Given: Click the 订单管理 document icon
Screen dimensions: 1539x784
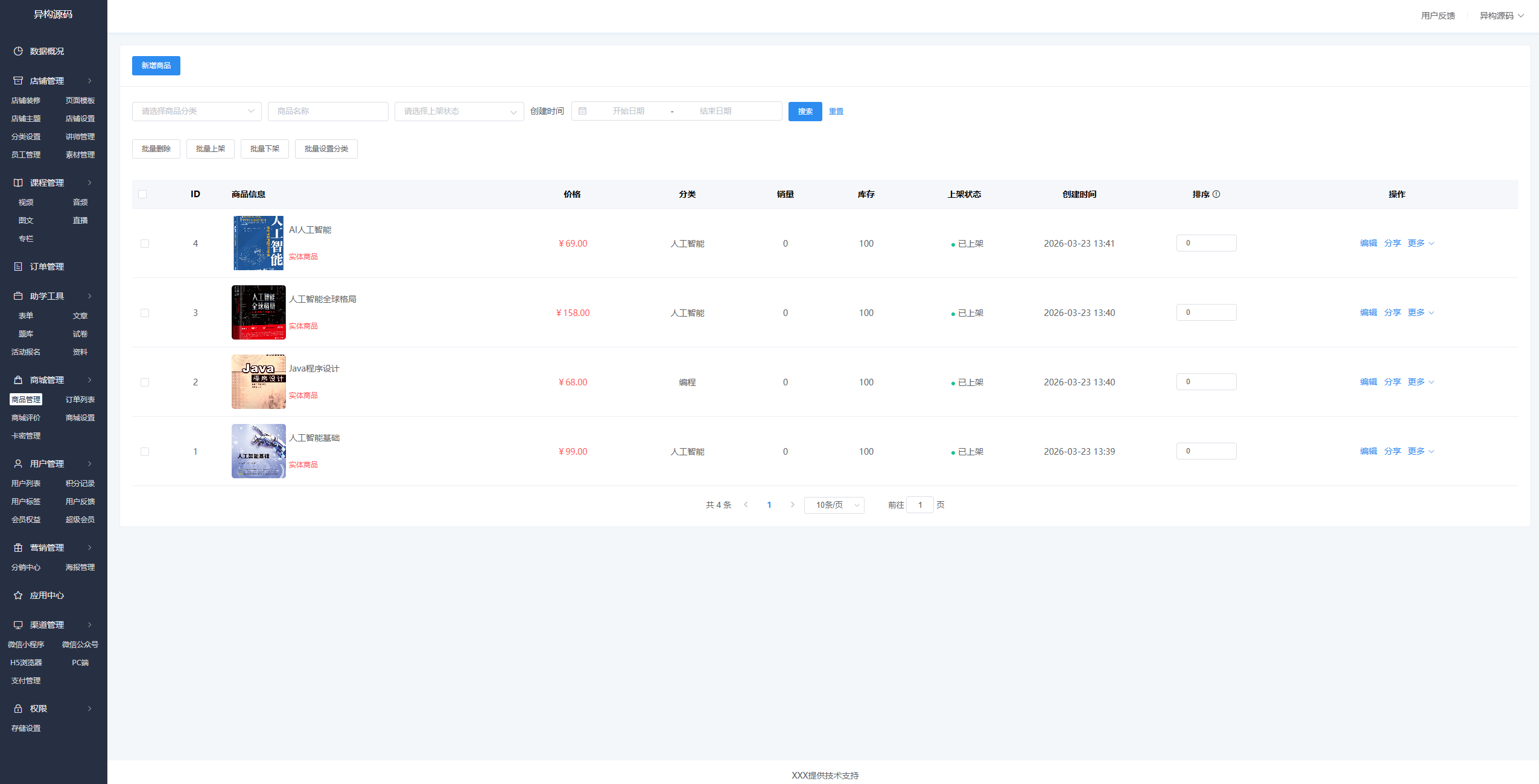Looking at the screenshot, I should (x=18, y=267).
